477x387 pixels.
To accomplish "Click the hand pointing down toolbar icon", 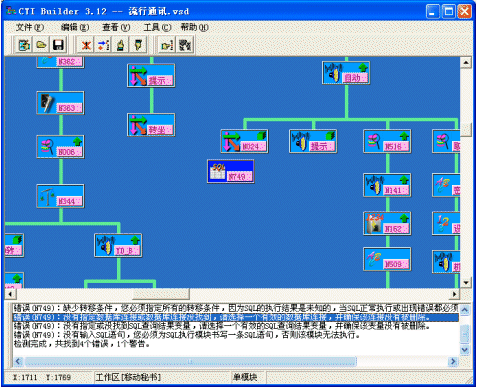I will pos(138,45).
